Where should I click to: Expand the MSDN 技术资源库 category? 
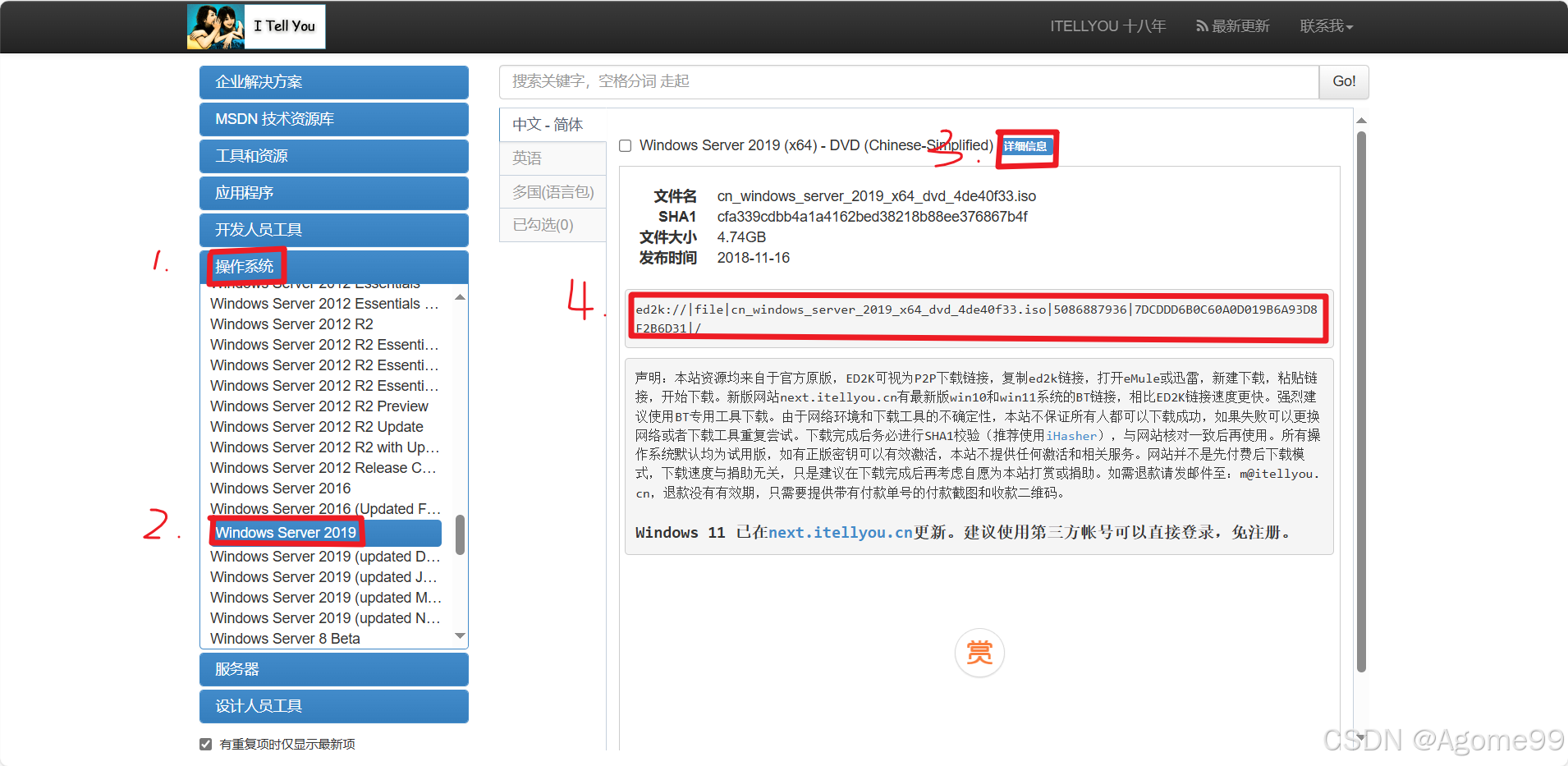[334, 119]
